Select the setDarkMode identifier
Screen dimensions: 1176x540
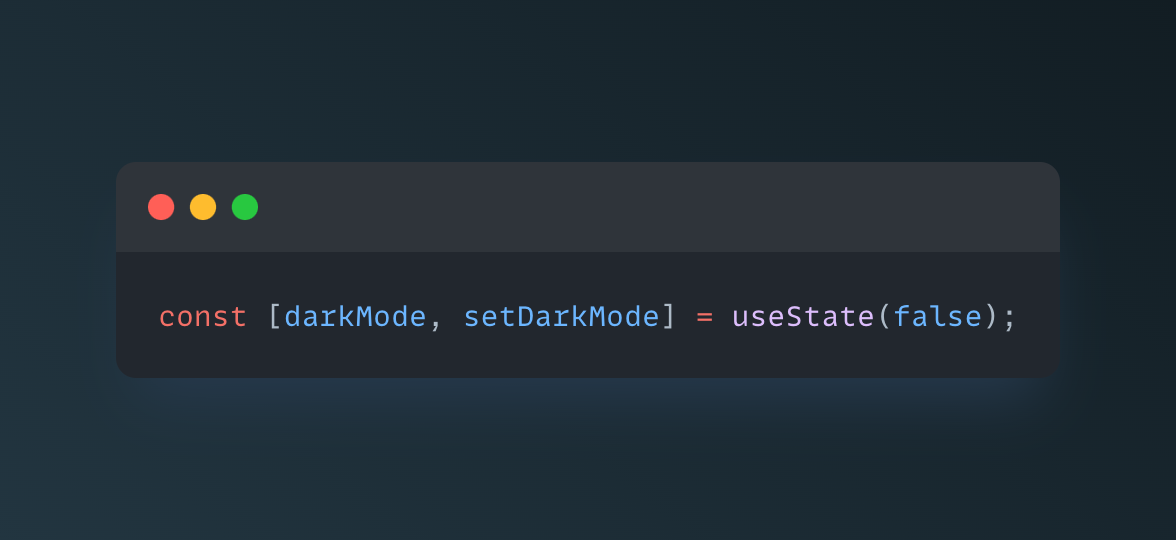pos(562,317)
